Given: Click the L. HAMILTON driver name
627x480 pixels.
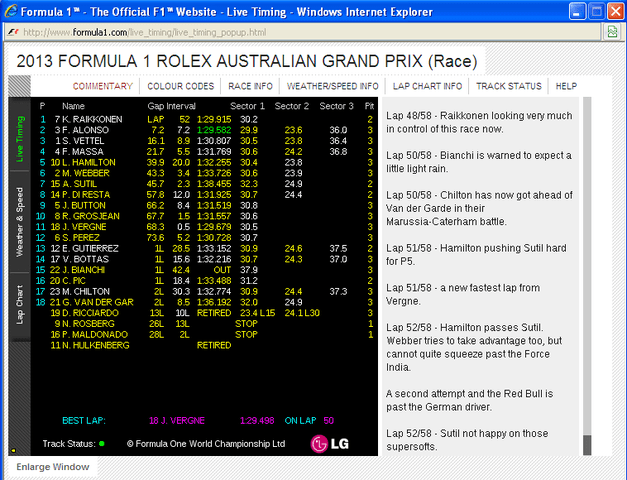Looking at the screenshot, I should [89, 162].
